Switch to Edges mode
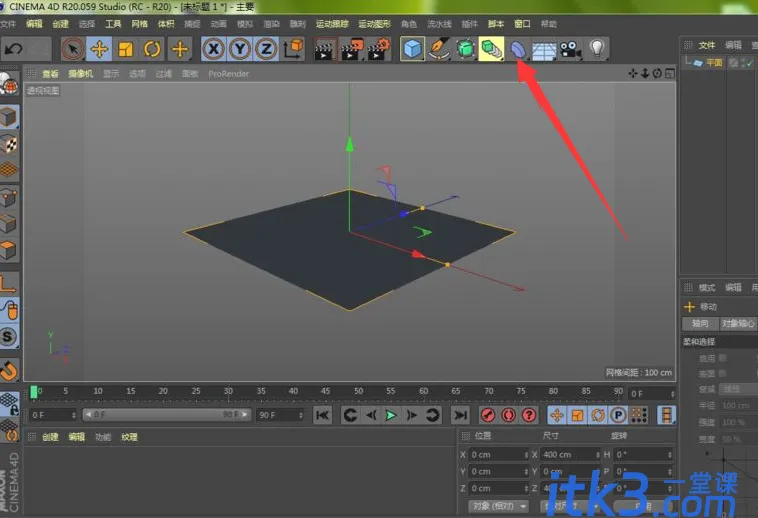This screenshot has width=758, height=518. (9, 224)
